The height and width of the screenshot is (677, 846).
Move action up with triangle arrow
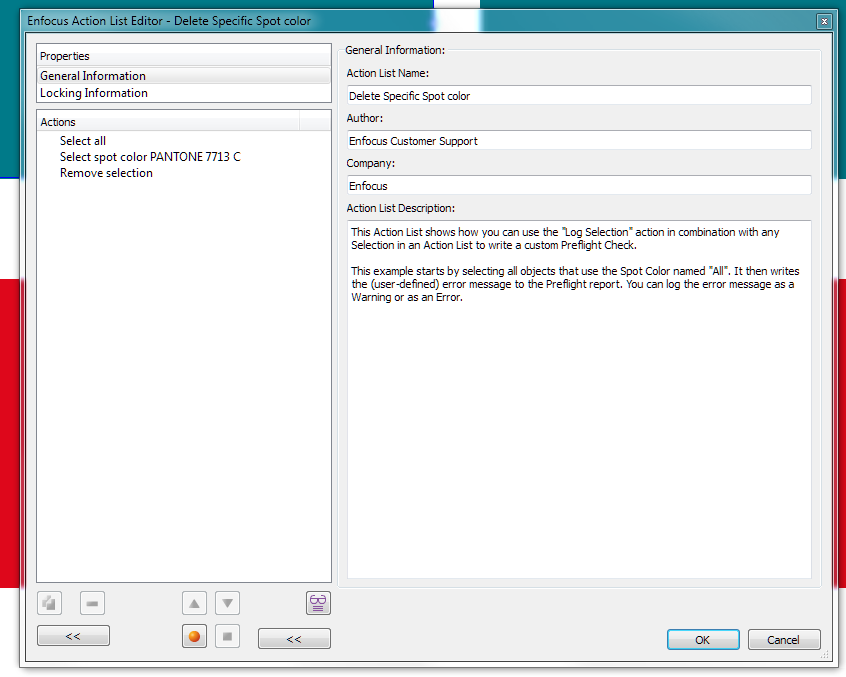pyautogui.click(x=194, y=603)
